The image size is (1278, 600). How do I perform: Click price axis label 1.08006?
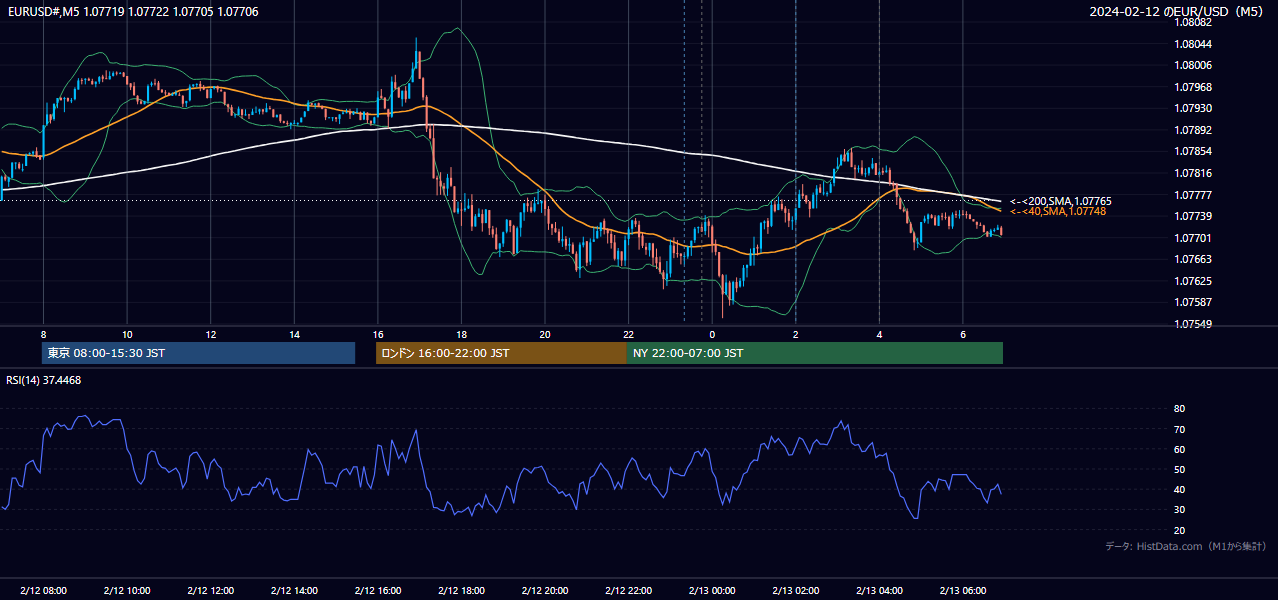pos(1193,65)
